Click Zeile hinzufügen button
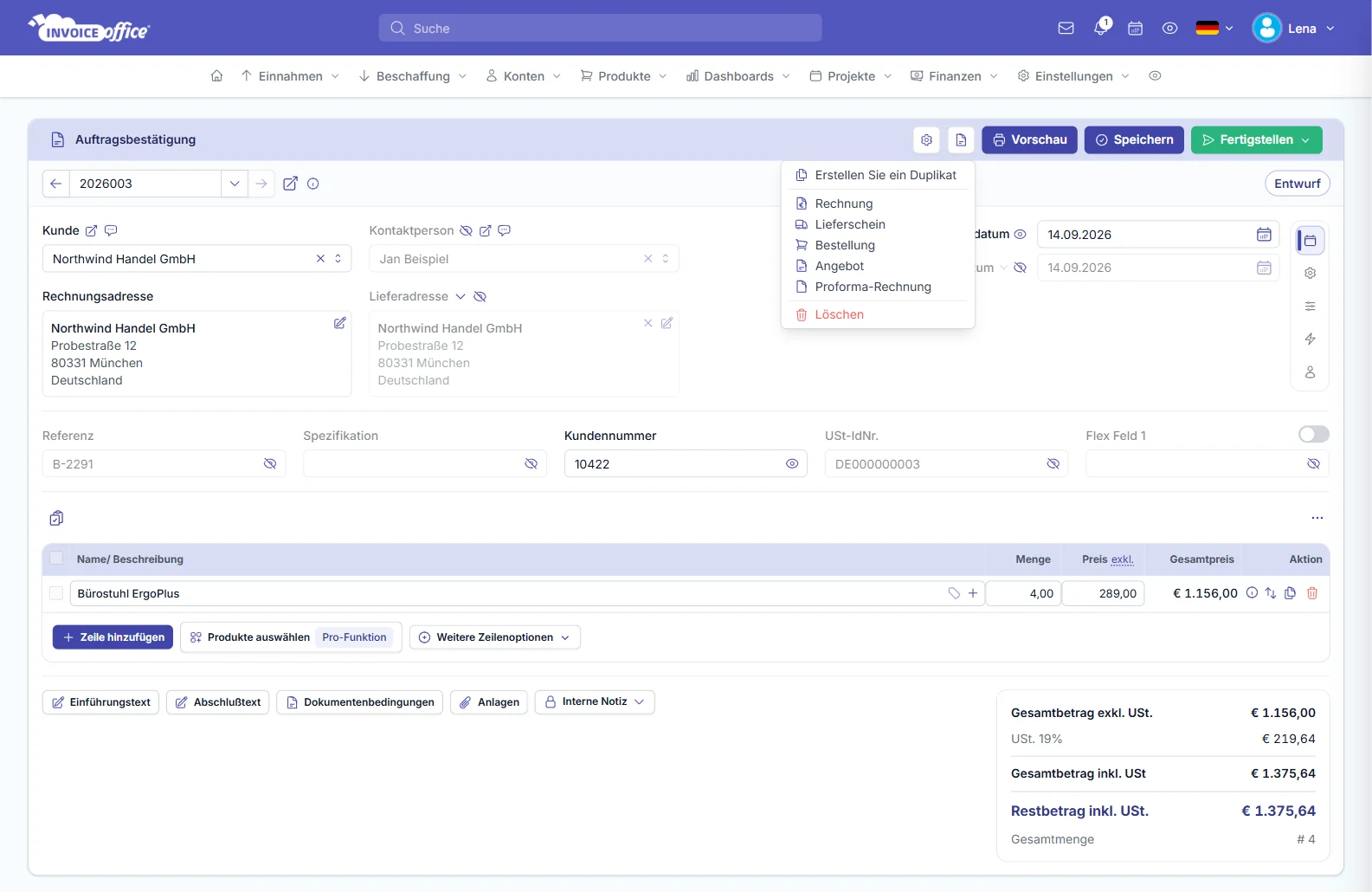 tap(113, 637)
